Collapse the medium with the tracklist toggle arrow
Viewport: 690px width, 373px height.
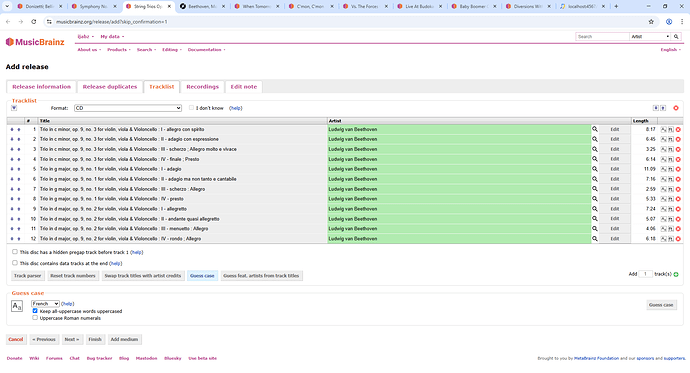(x=14, y=108)
